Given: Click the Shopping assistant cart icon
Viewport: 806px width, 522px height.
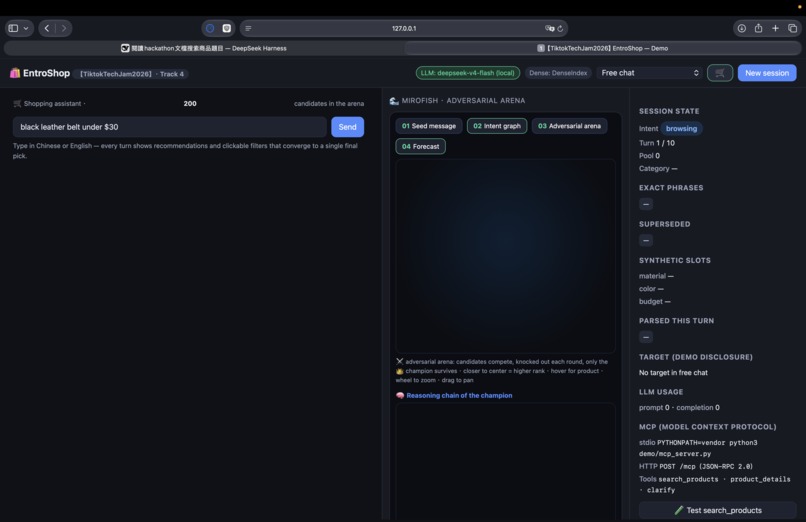Looking at the screenshot, I should pos(17,103).
